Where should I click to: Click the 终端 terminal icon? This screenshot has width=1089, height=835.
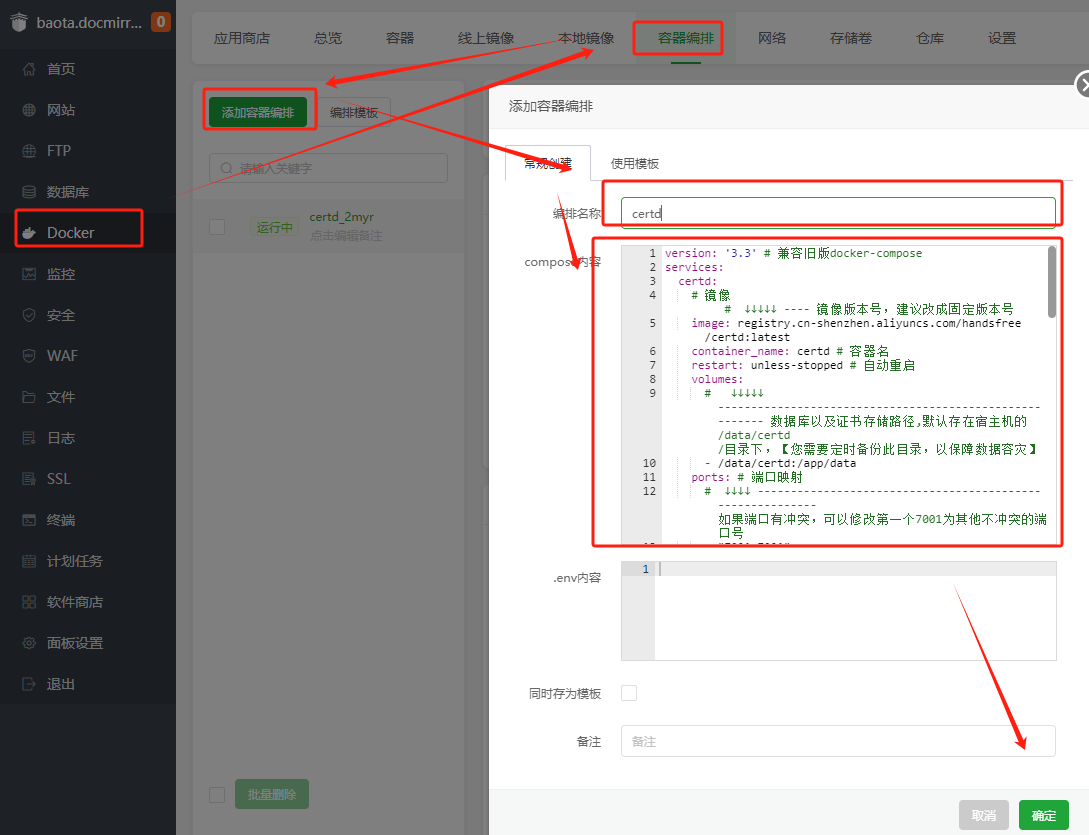pos(29,520)
